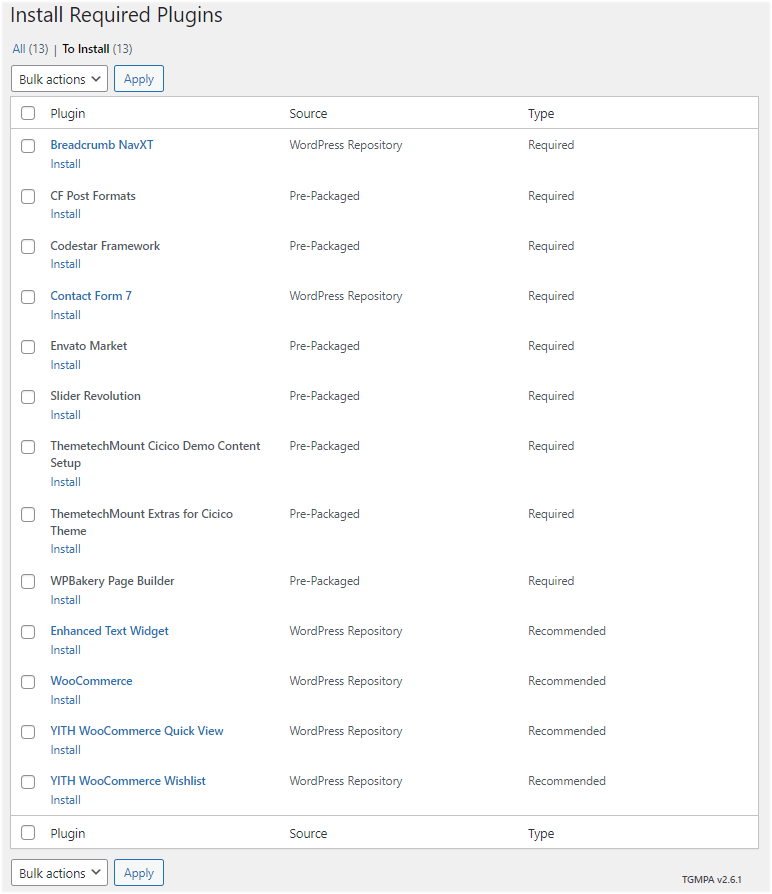Click Envato Market row's Pre-Packaged source cell

tap(324, 346)
